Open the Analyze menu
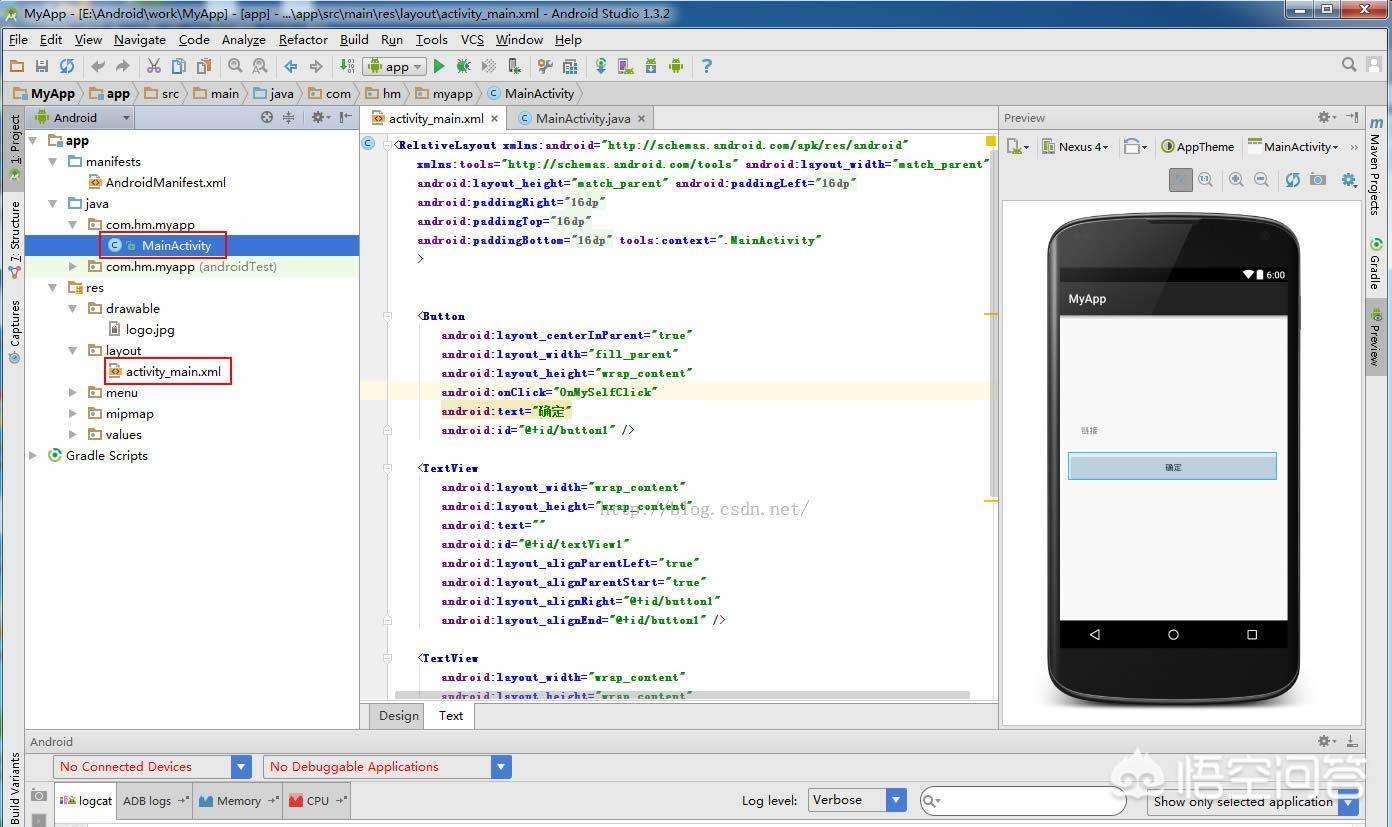 coord(243,40)
